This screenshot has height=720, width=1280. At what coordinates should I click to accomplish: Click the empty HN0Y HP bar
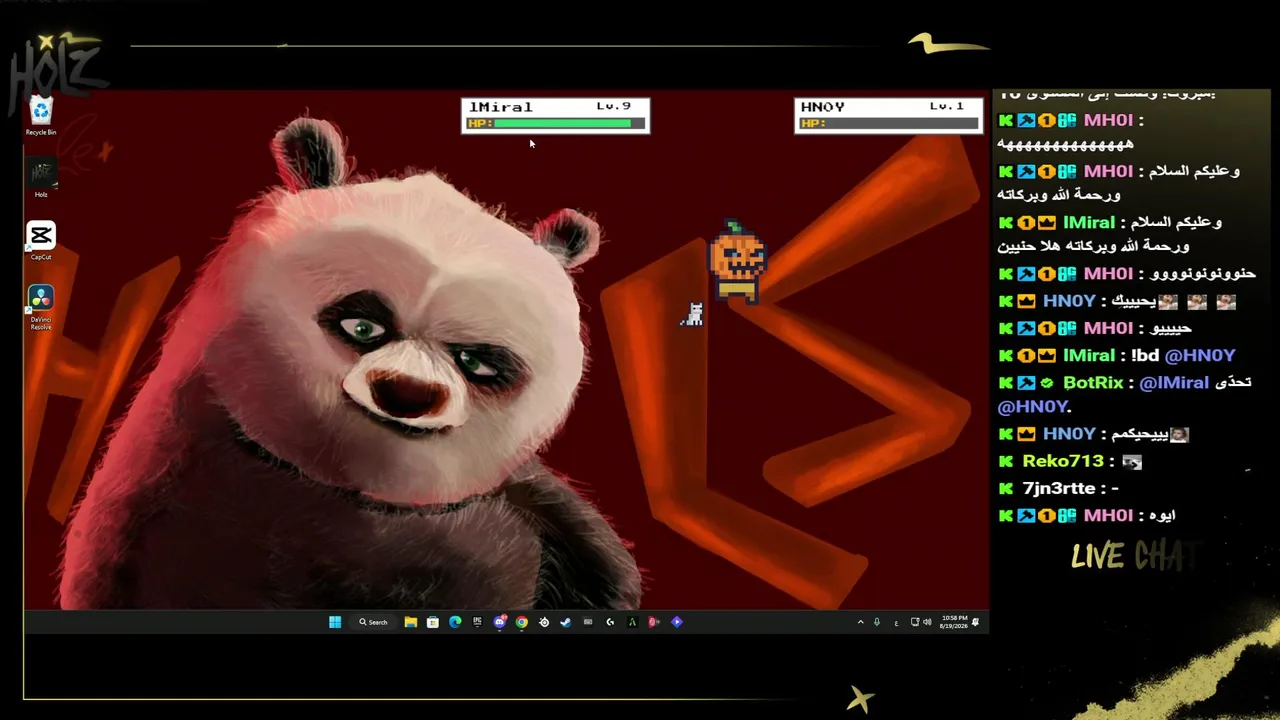[x=901, y=124]
